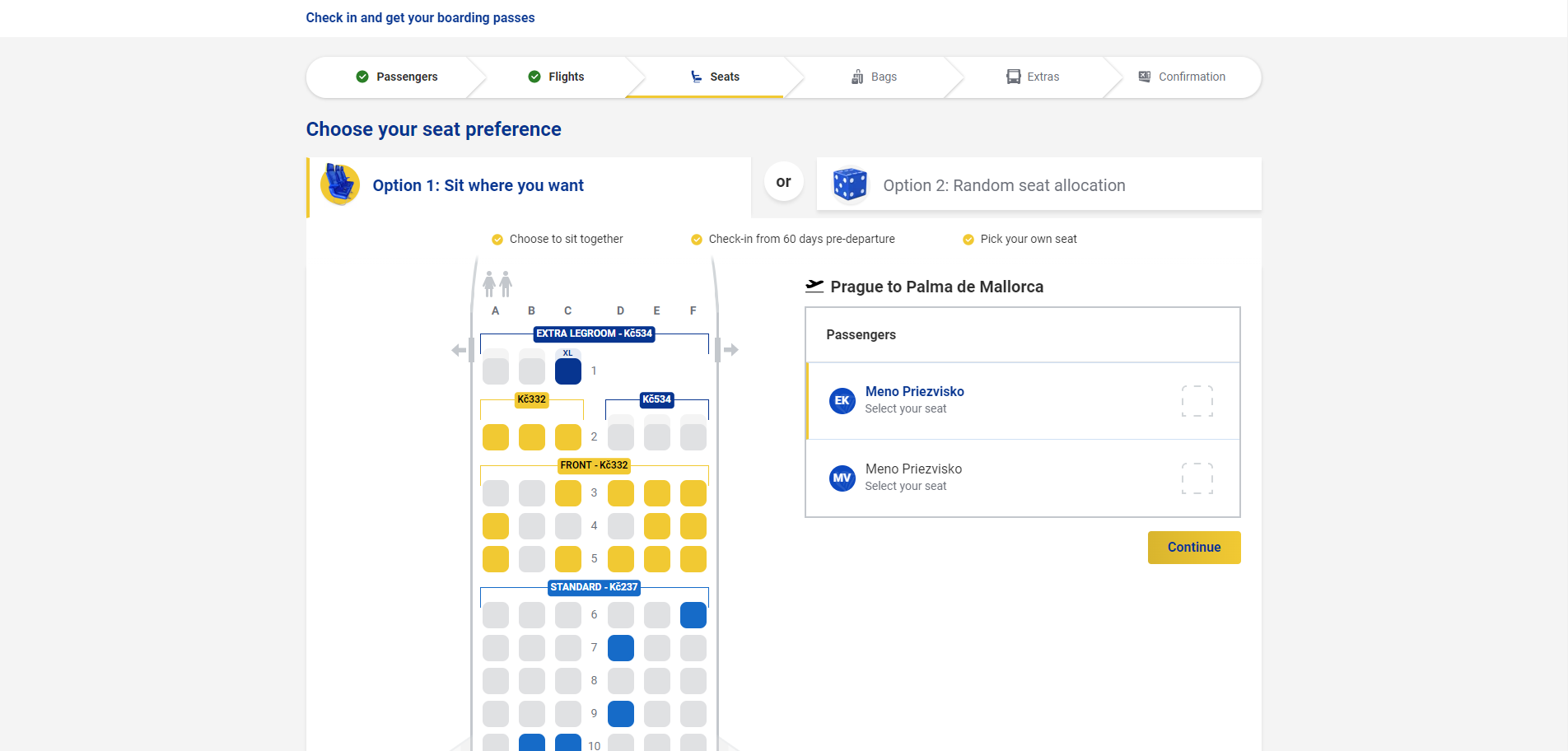Click the empty seat slot for first passenger

[x=1197, y=401]
